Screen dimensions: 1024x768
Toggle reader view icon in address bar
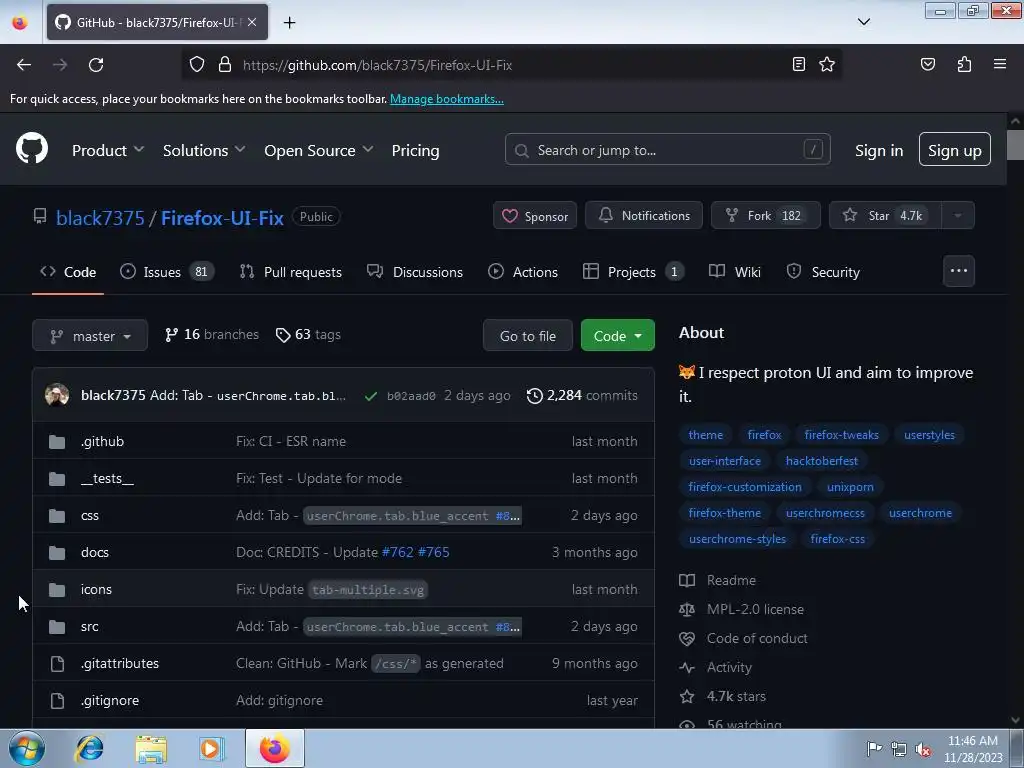pos(798,64)
